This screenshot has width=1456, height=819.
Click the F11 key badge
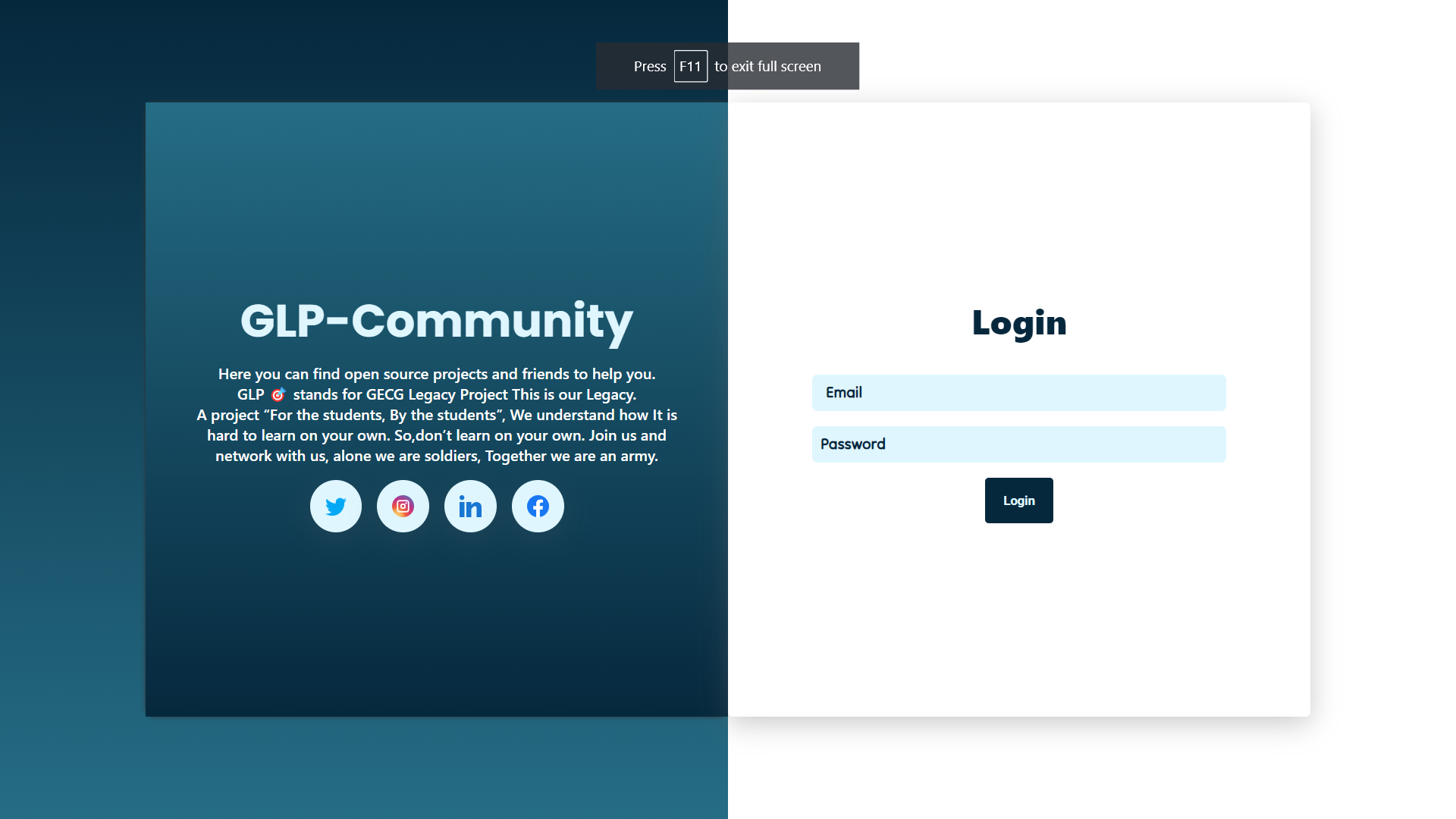coord(690,67)
